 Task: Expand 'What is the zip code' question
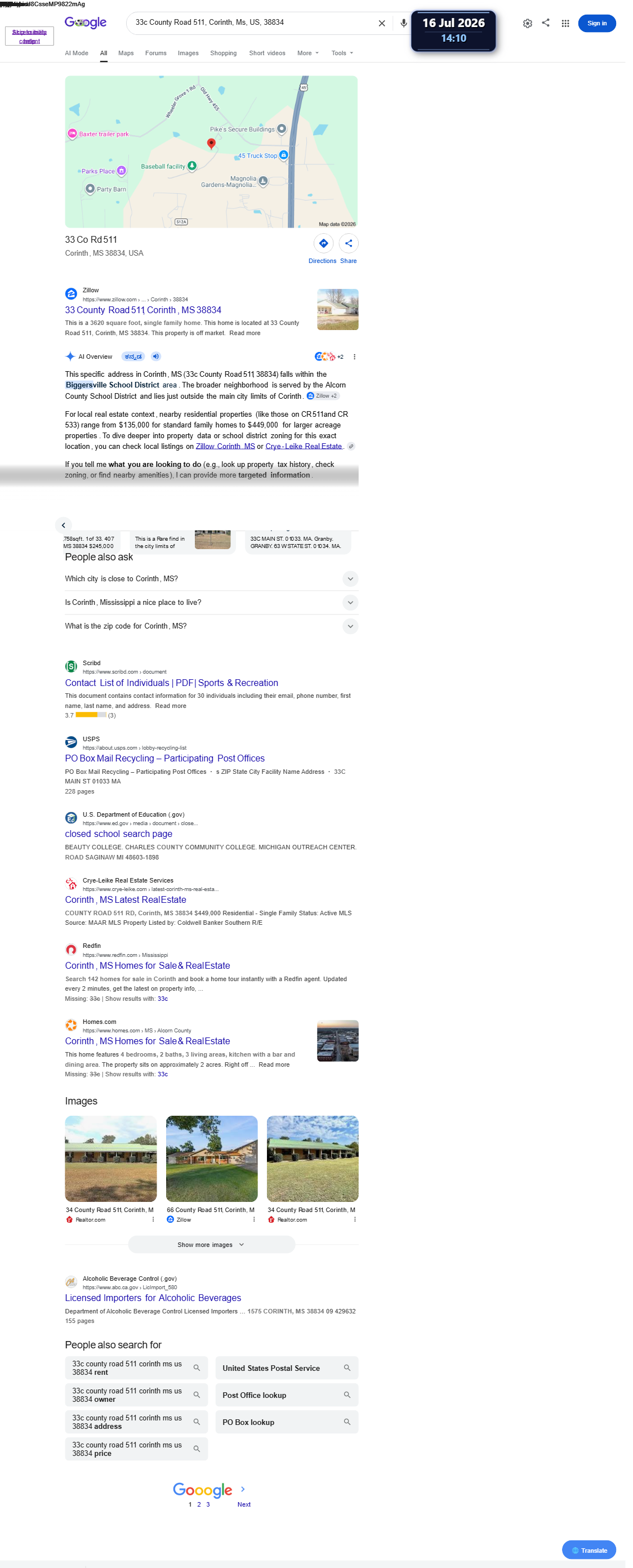(x=211, y=626)
